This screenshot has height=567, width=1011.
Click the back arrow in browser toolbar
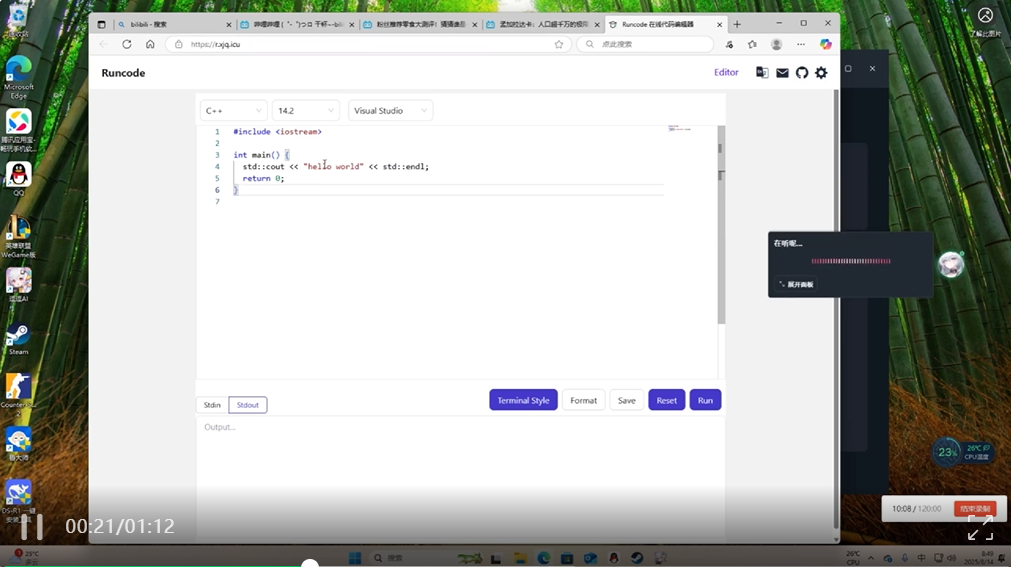[104, 45]
